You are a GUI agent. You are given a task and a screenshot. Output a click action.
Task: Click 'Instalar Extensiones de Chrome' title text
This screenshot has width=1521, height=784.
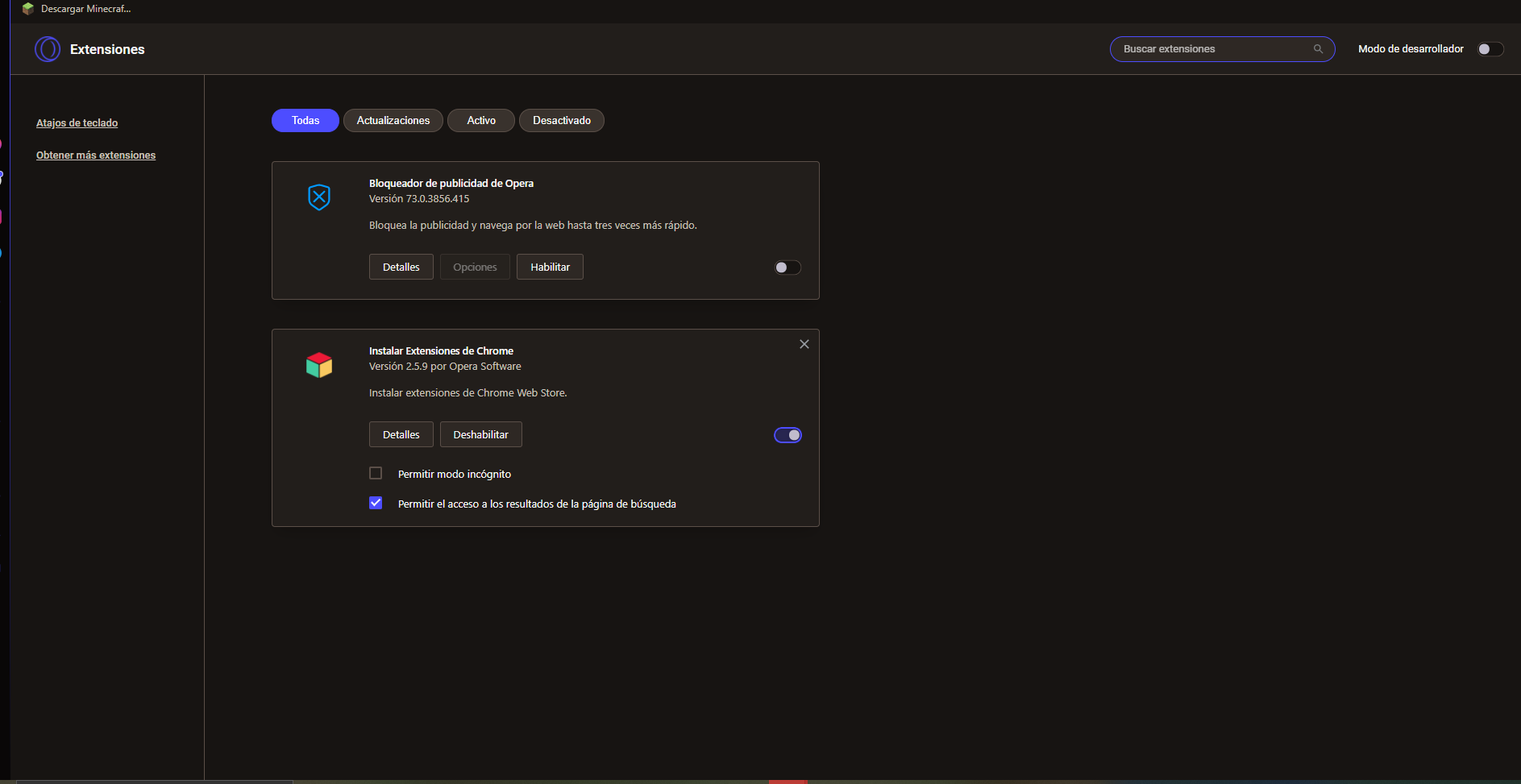441,351
